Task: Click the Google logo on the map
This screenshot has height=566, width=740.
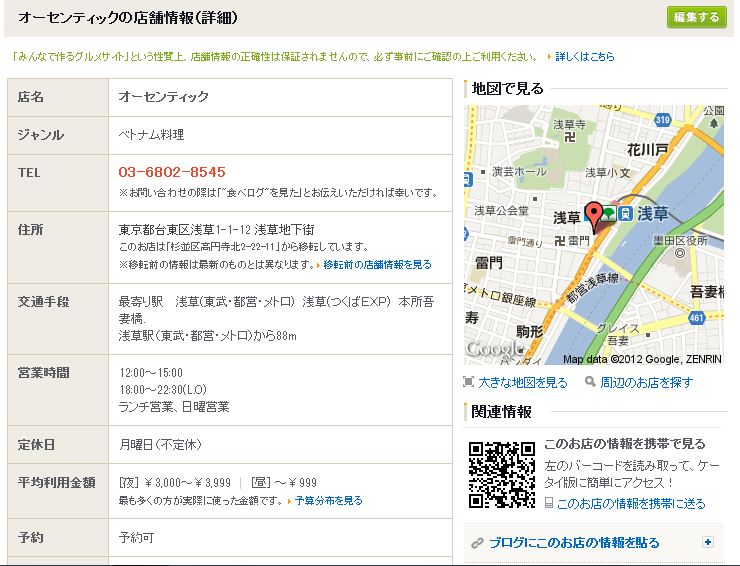Action: click(x=494, y=349)
